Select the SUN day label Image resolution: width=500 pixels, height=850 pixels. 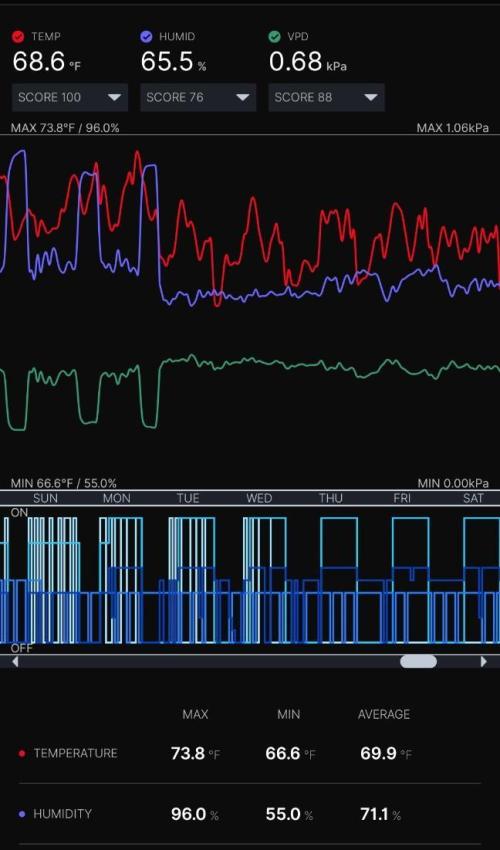tap(46, 498)
